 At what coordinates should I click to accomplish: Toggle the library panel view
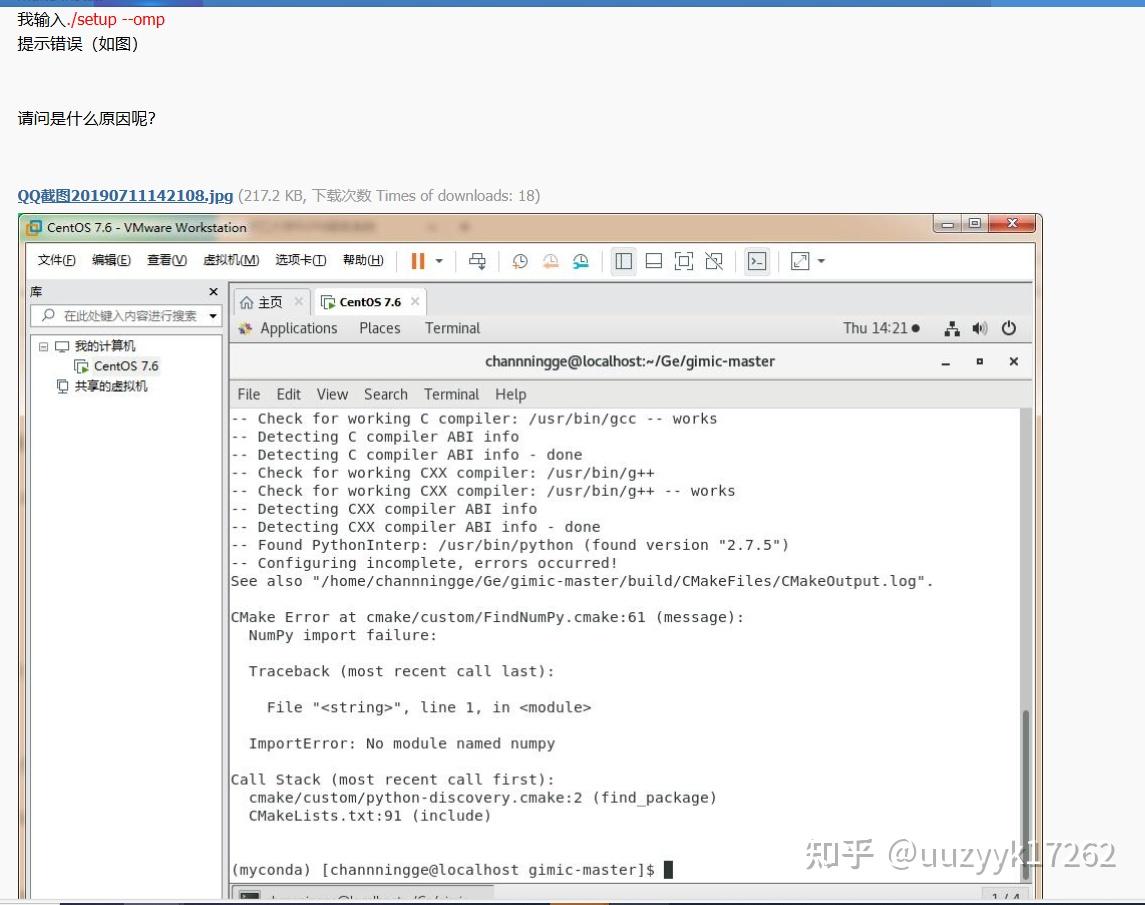pos(624,261)
